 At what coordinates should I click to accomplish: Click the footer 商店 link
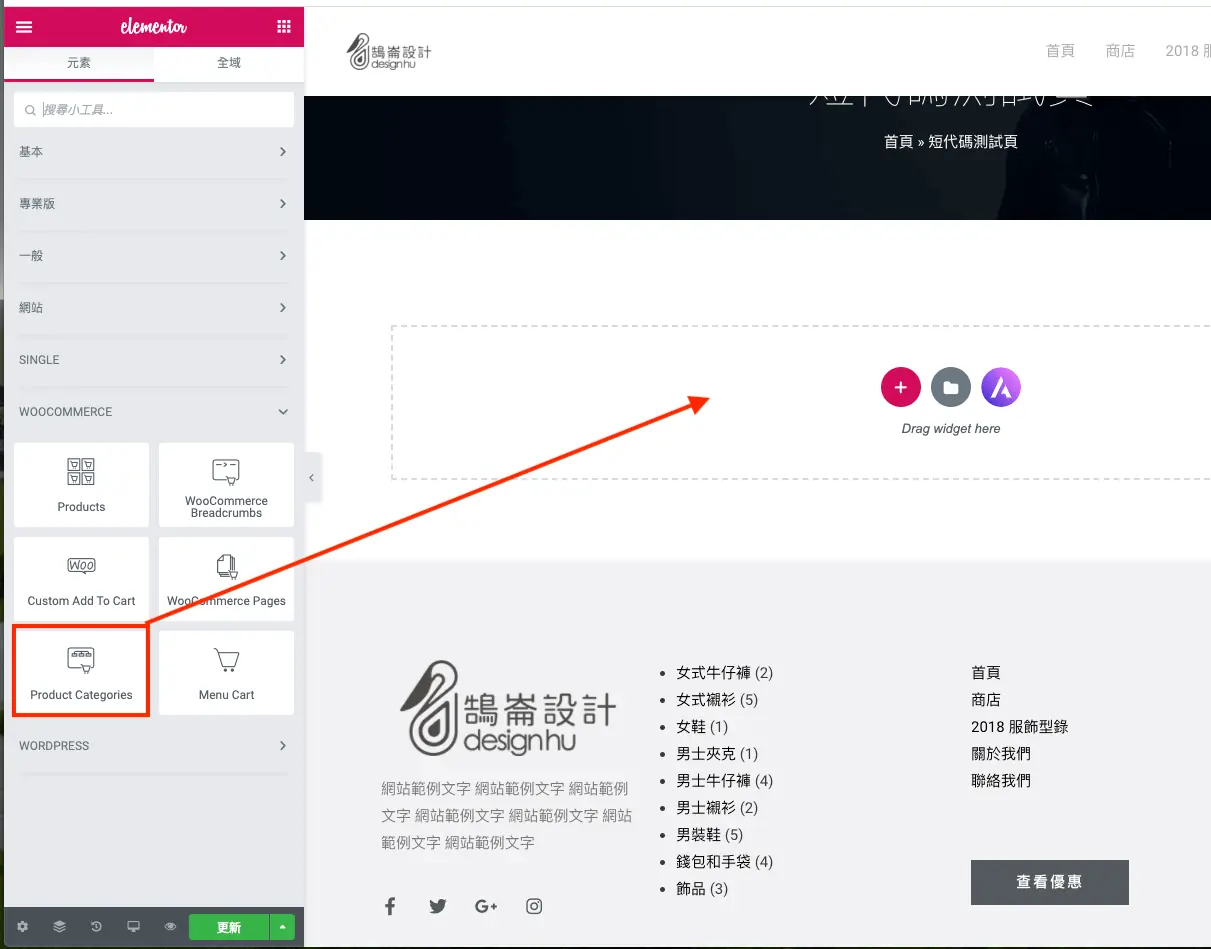point(986,700)
